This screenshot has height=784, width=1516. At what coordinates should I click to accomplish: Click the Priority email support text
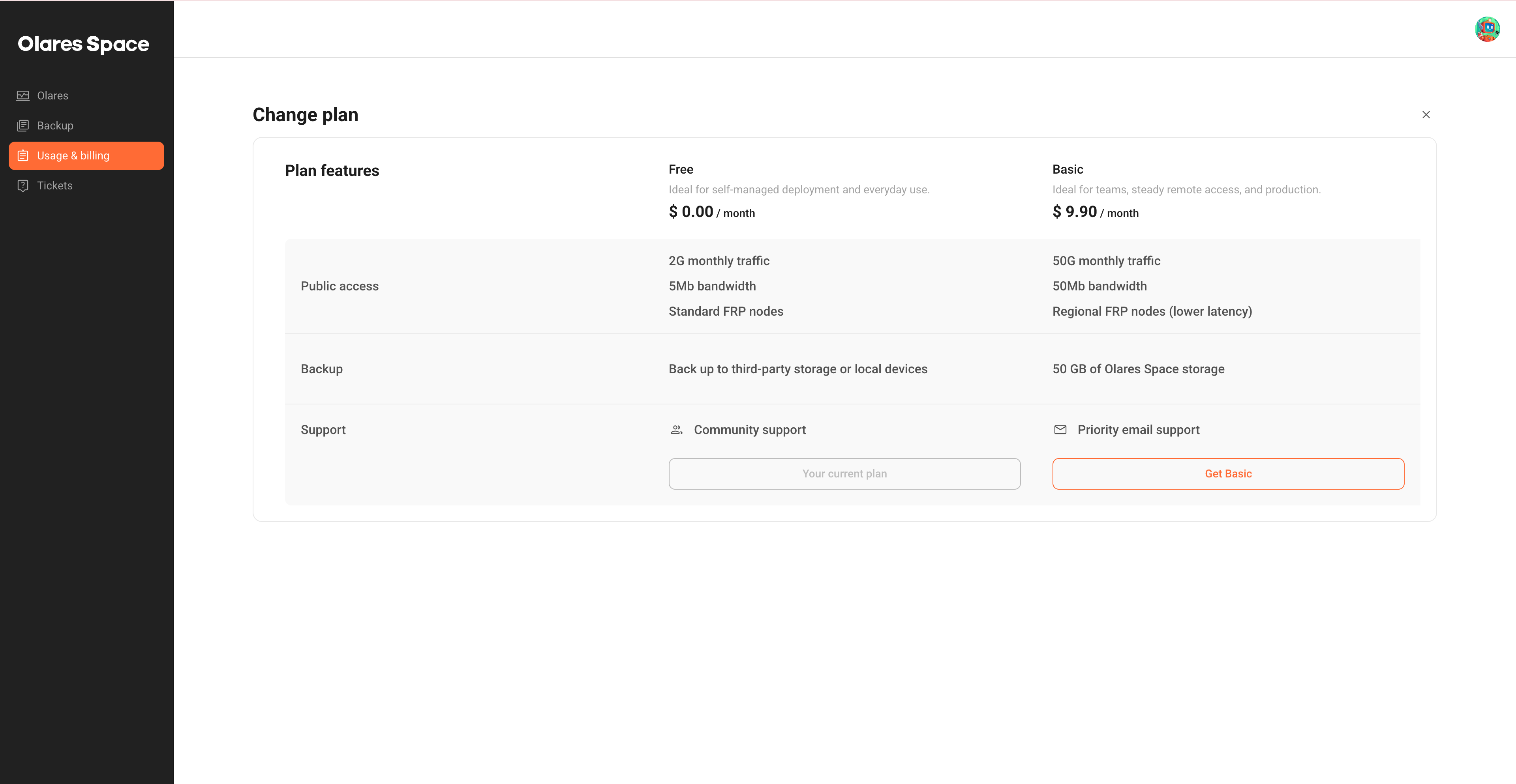pyautogui.click(x=1138, y=430)
